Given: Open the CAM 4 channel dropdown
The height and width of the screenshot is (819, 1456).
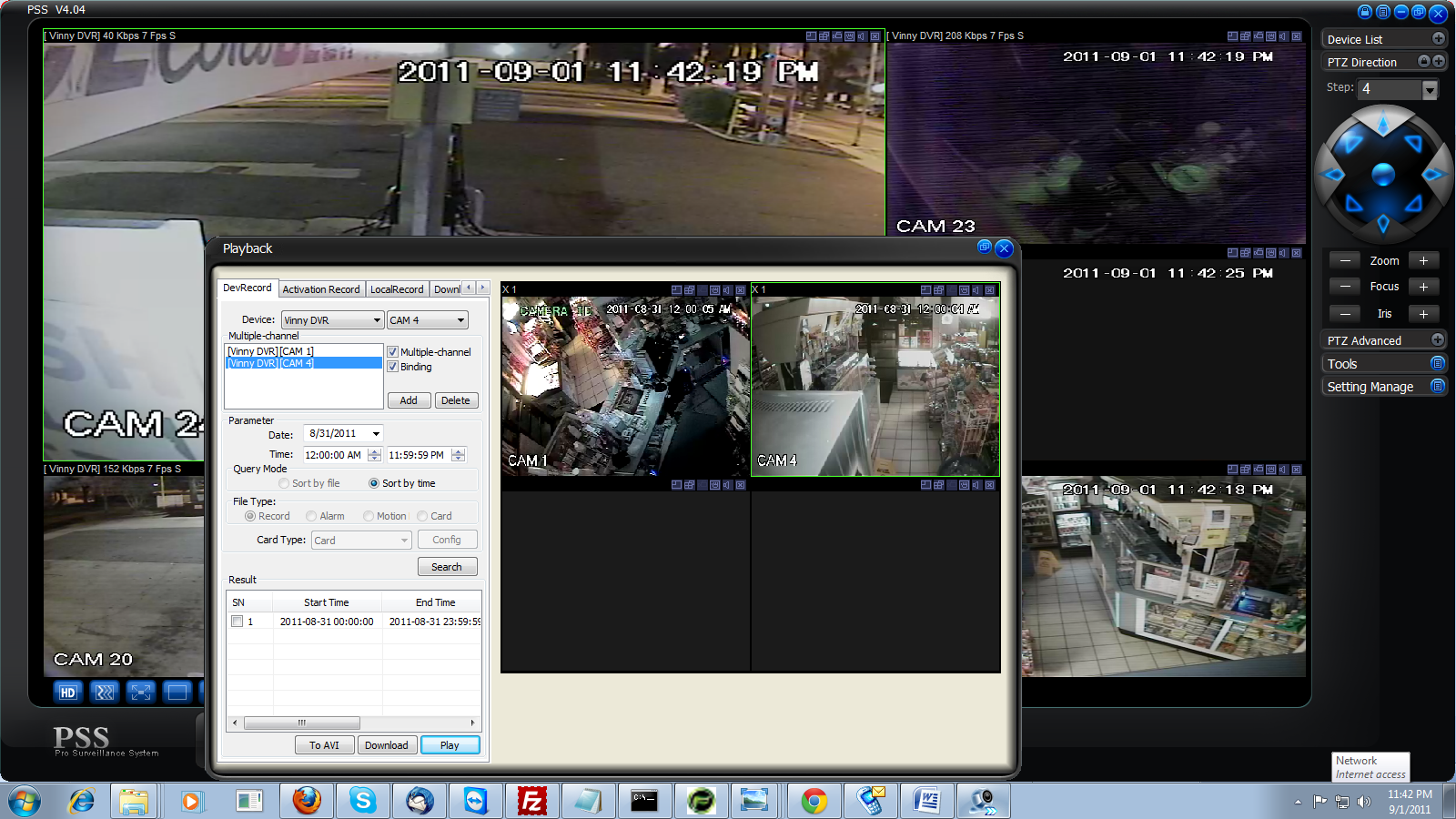Looking at the screenshot, I should point(427,320).
